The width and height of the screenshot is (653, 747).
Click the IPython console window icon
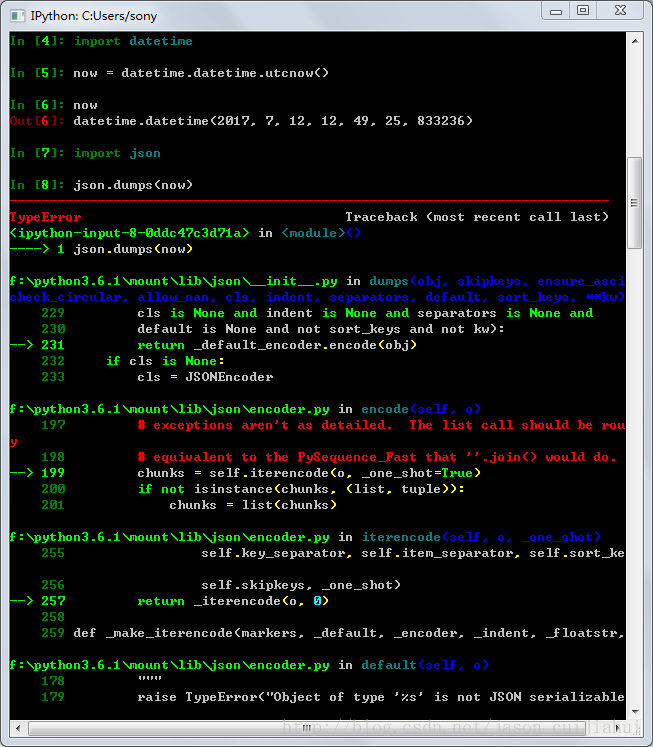tap(18, 16)
